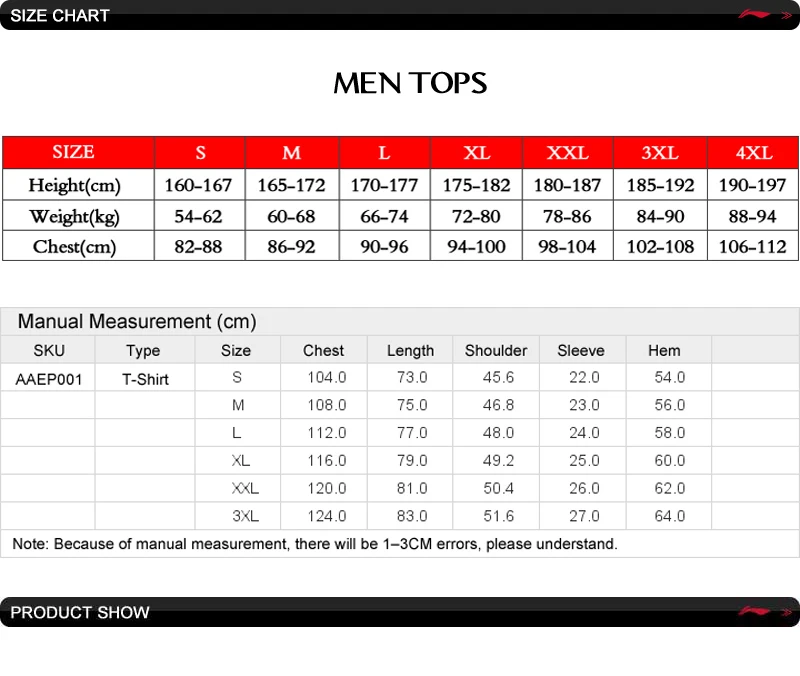Image resolution: width=800 pixels, height=676 pixels.
Task: Click the SIZE CHART banner title
Action: coord(60,16)
